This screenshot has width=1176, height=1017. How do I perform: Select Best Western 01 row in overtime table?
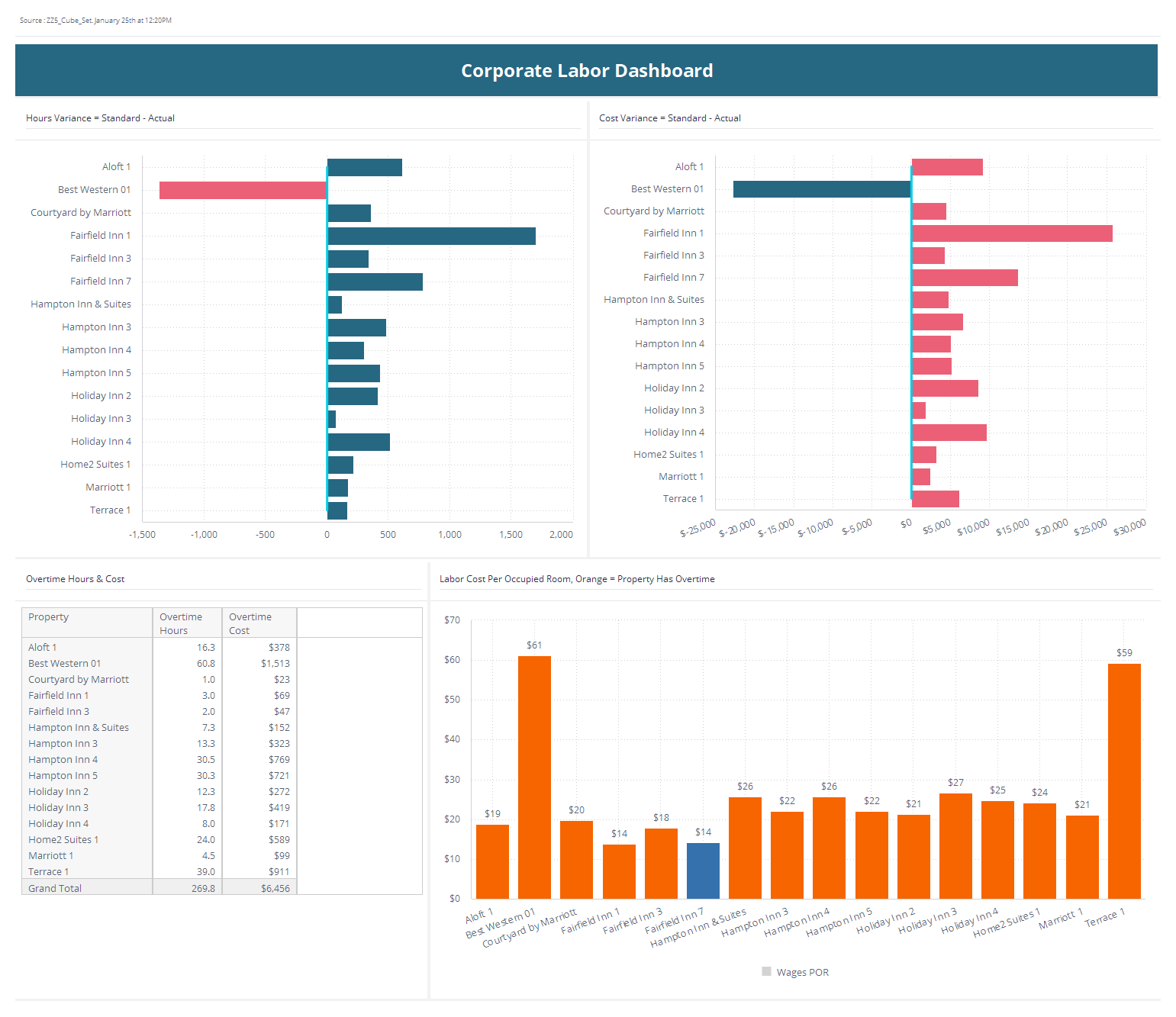159,664
